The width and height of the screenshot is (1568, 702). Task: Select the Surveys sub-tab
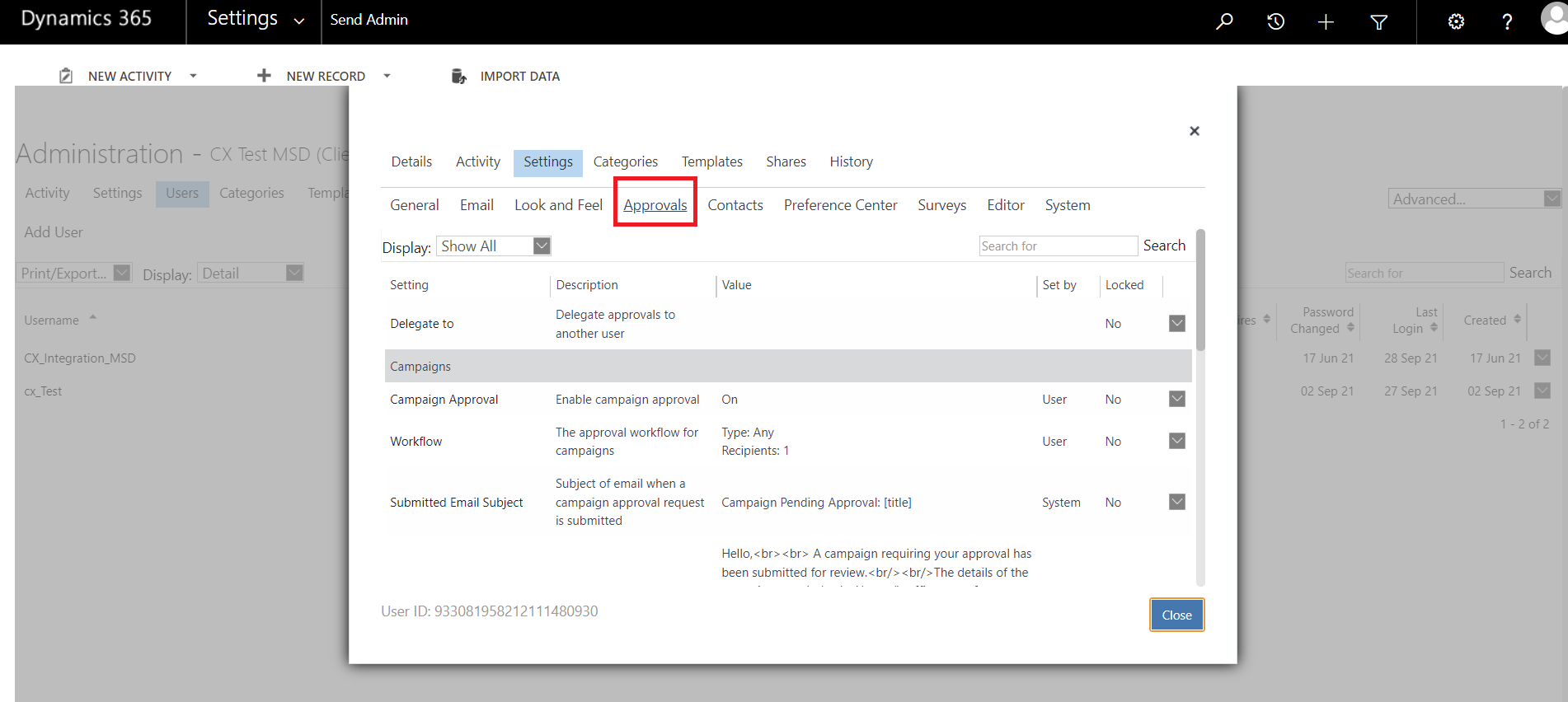(941, 205)
